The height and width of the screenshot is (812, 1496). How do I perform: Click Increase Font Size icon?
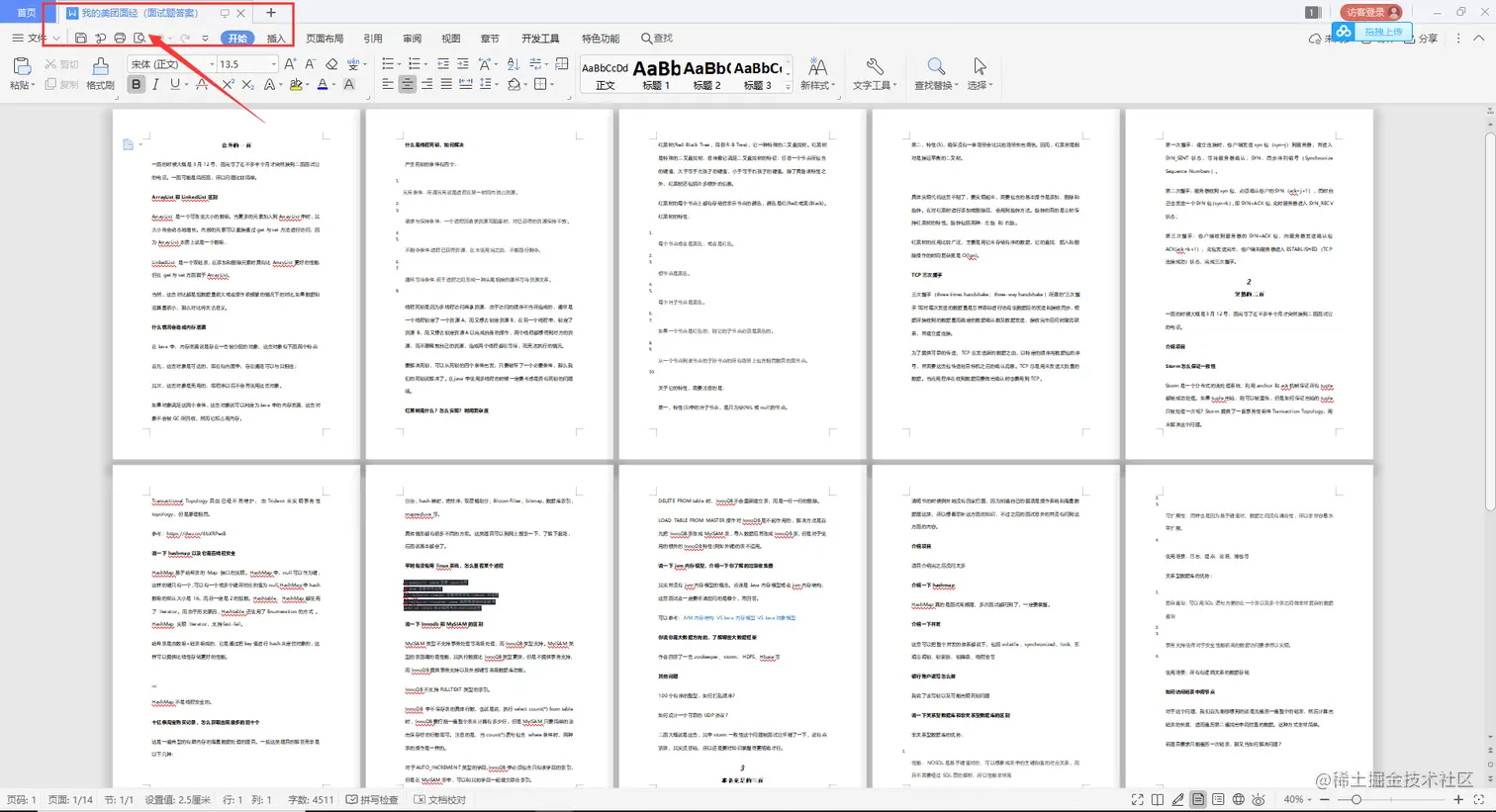tap(290, 64)
